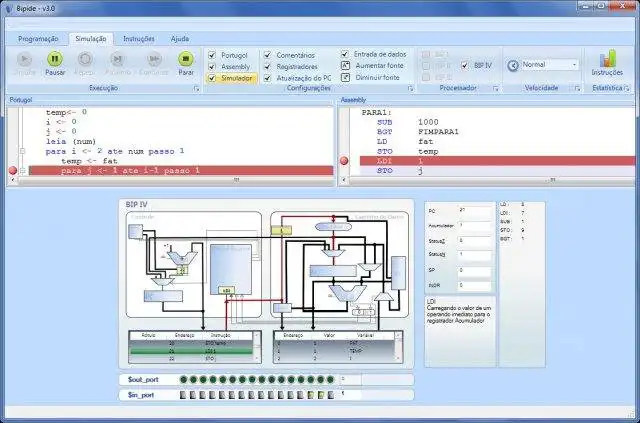This screenshot has height=423, width=640.
Task: Click the data memory table scrollbar
Action: (399, 347)
